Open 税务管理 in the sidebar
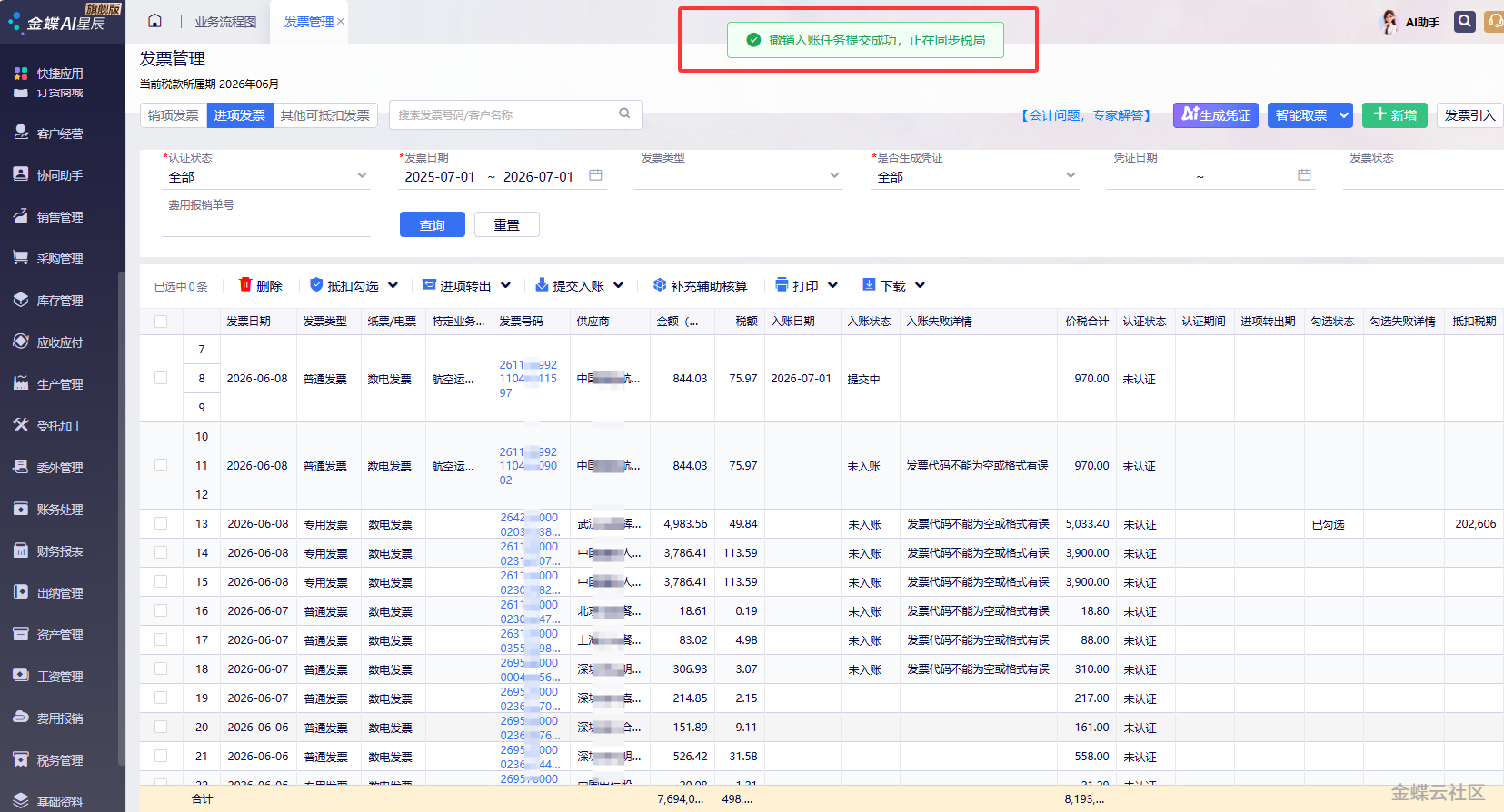Image resolution: width=1504 pixels, height=812 pixels. [60, 760]
